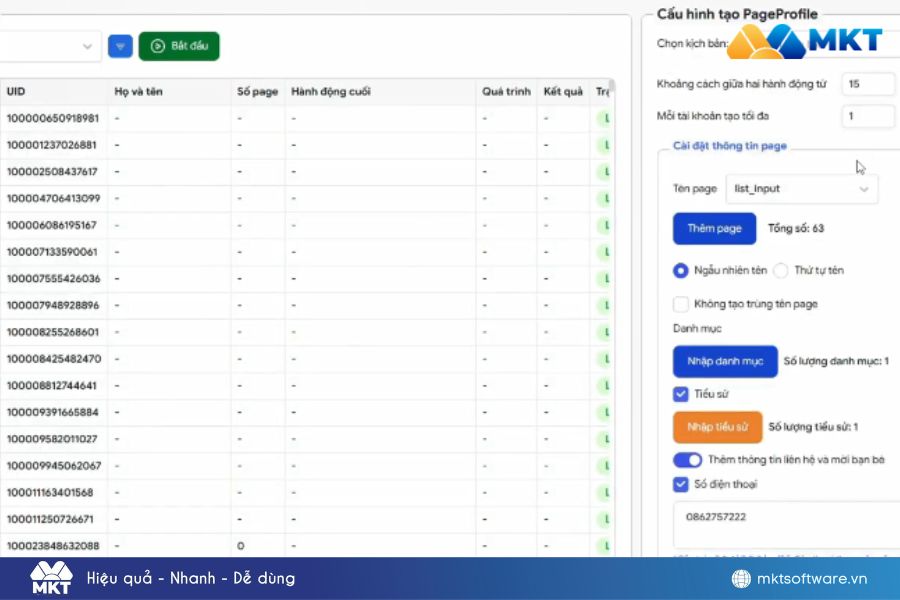Uncheck the Tiểu sử checkbox
The height and width of the screenshot is (600, 900).
pos(681,394)
